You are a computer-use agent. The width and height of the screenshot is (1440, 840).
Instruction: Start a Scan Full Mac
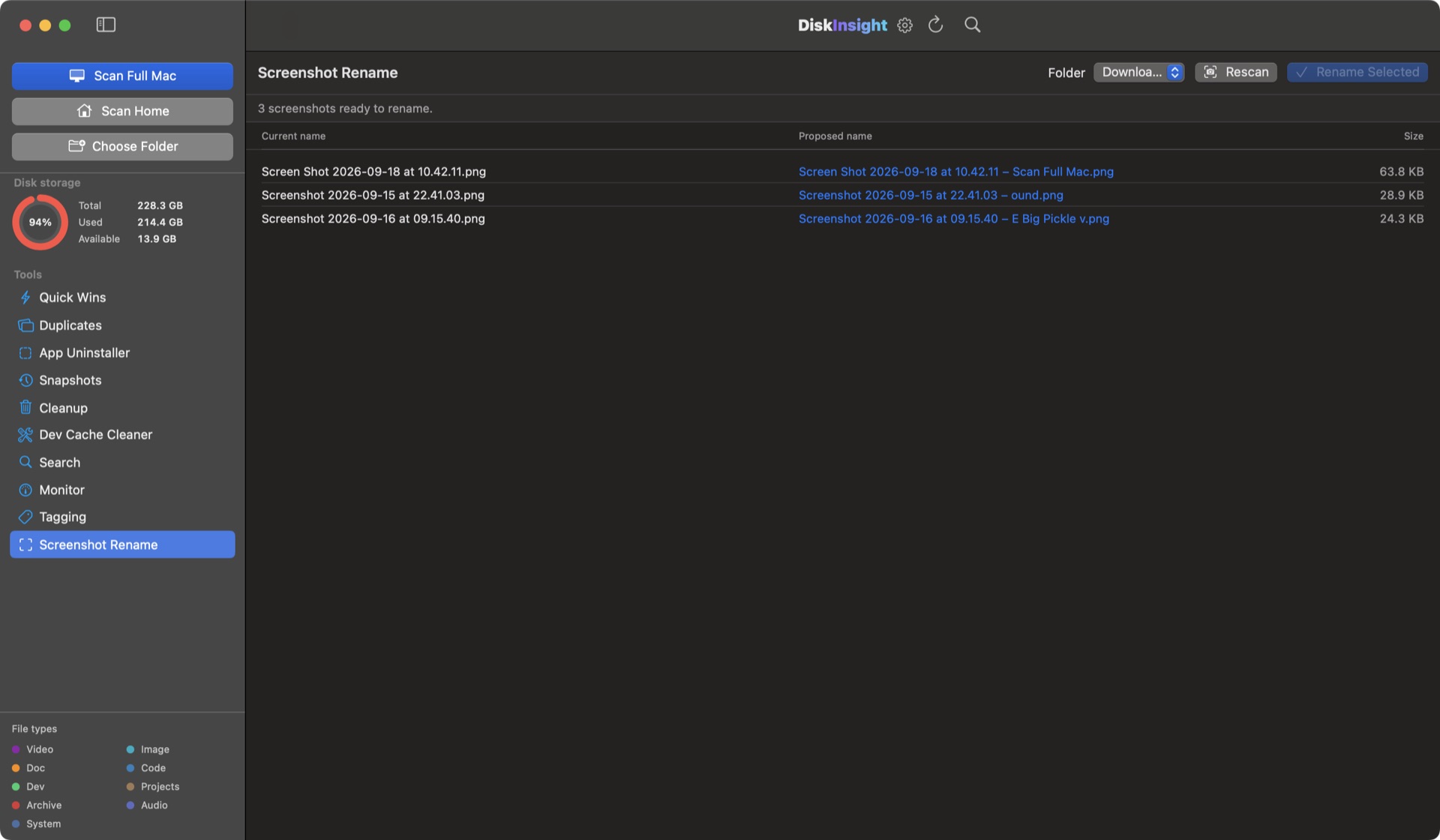tap(122, 76)
